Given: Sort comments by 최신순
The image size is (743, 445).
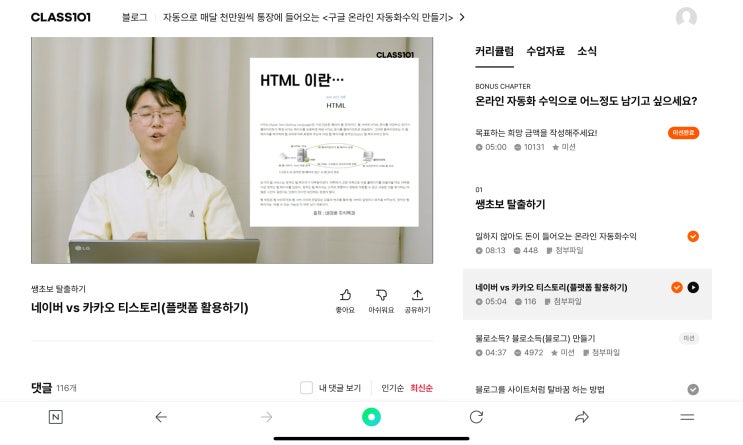Looking at the screenshot, I should 421,388.
